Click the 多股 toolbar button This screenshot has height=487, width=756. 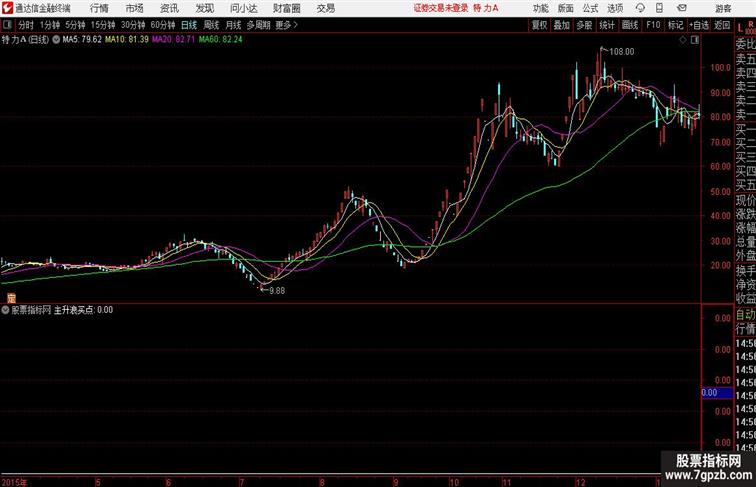pos(584,25)
